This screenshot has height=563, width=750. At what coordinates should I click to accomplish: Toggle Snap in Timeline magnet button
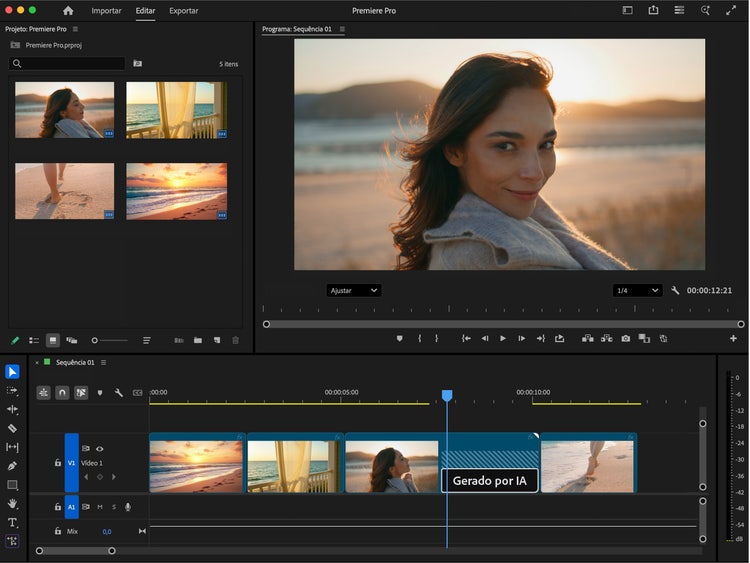pyautogui.click(x=62, y=393)
